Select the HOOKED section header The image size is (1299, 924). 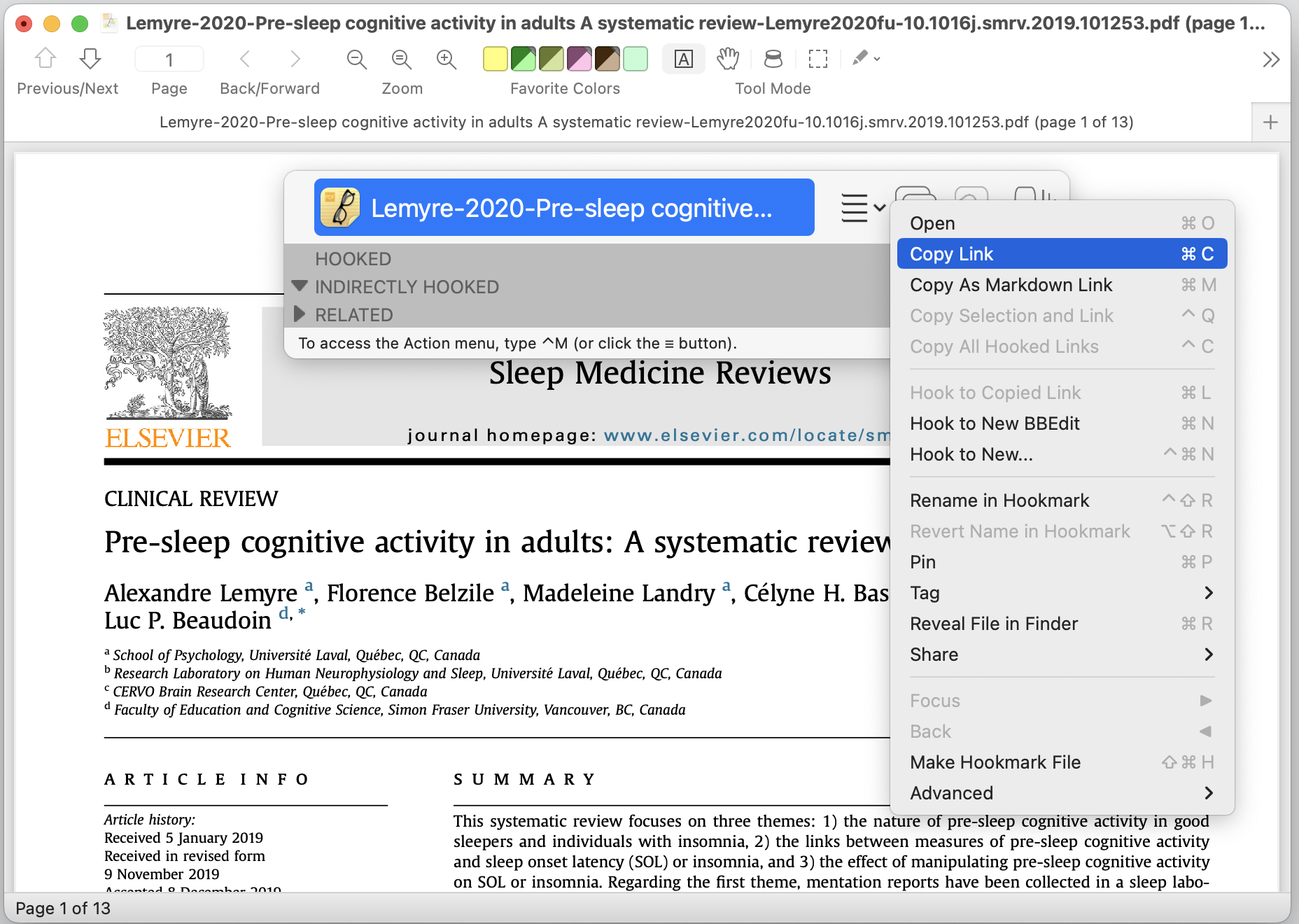[353, 259]
